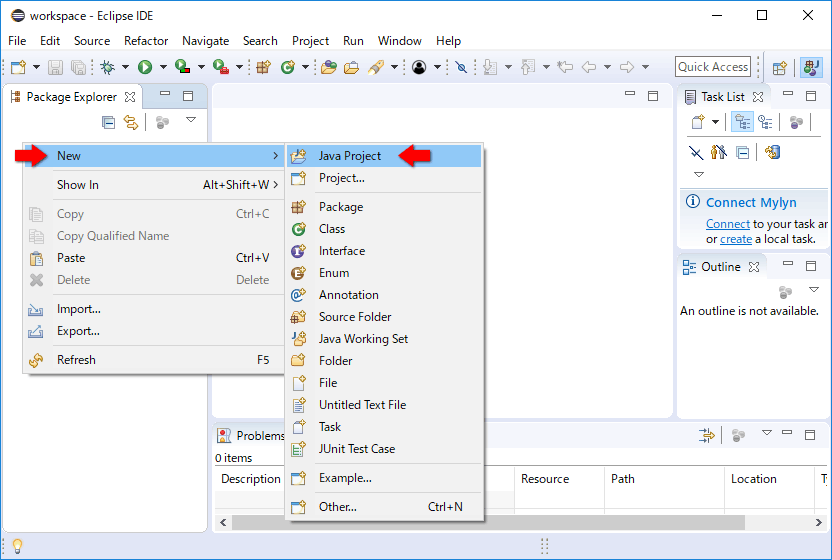Click the Search flashlight toolbar icon
This screenshot has height=560, width=832.
375,67
